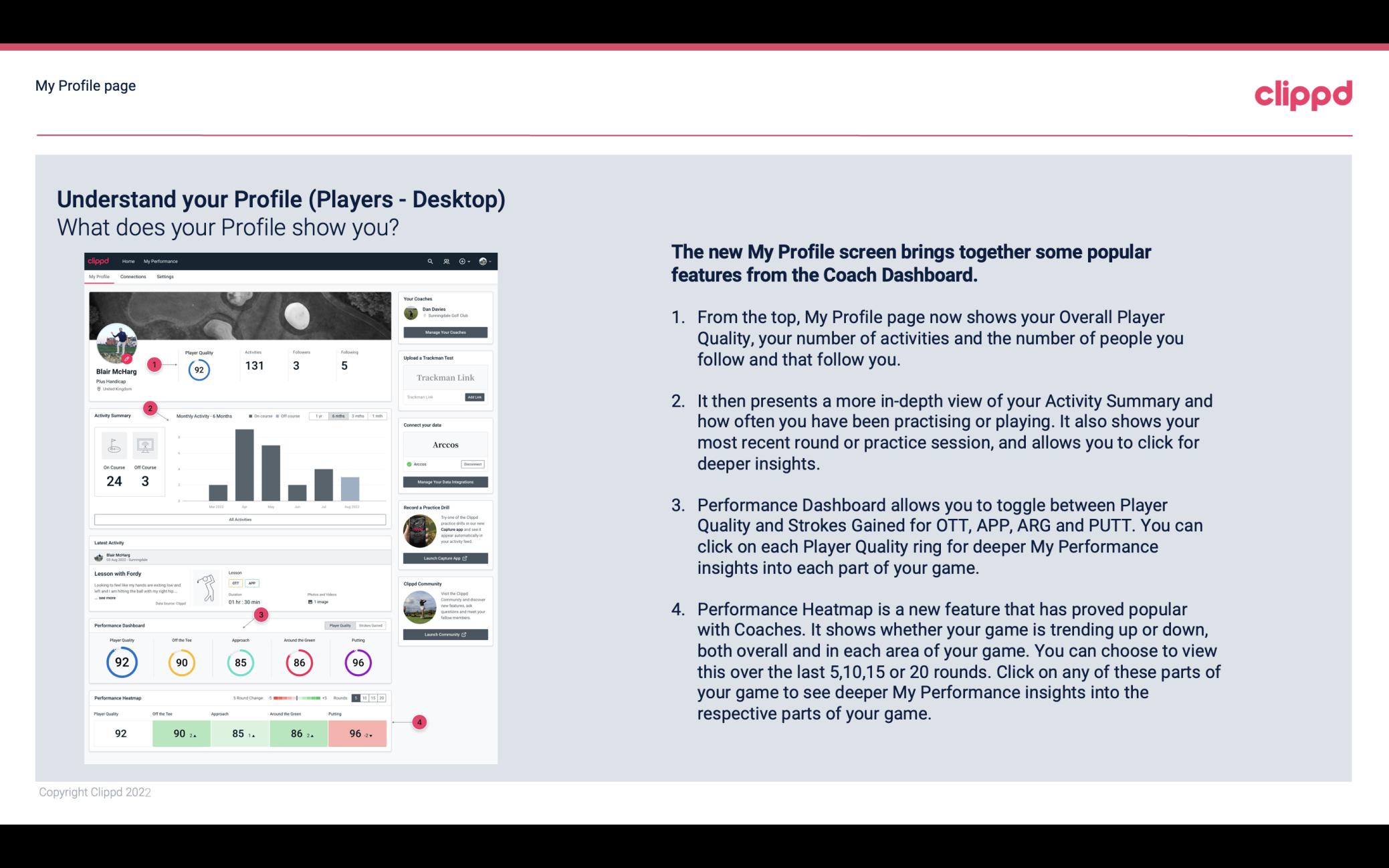Click the Putting performance ring icon
Viewport: 1389px width, 868px height.
coord(357,662)
